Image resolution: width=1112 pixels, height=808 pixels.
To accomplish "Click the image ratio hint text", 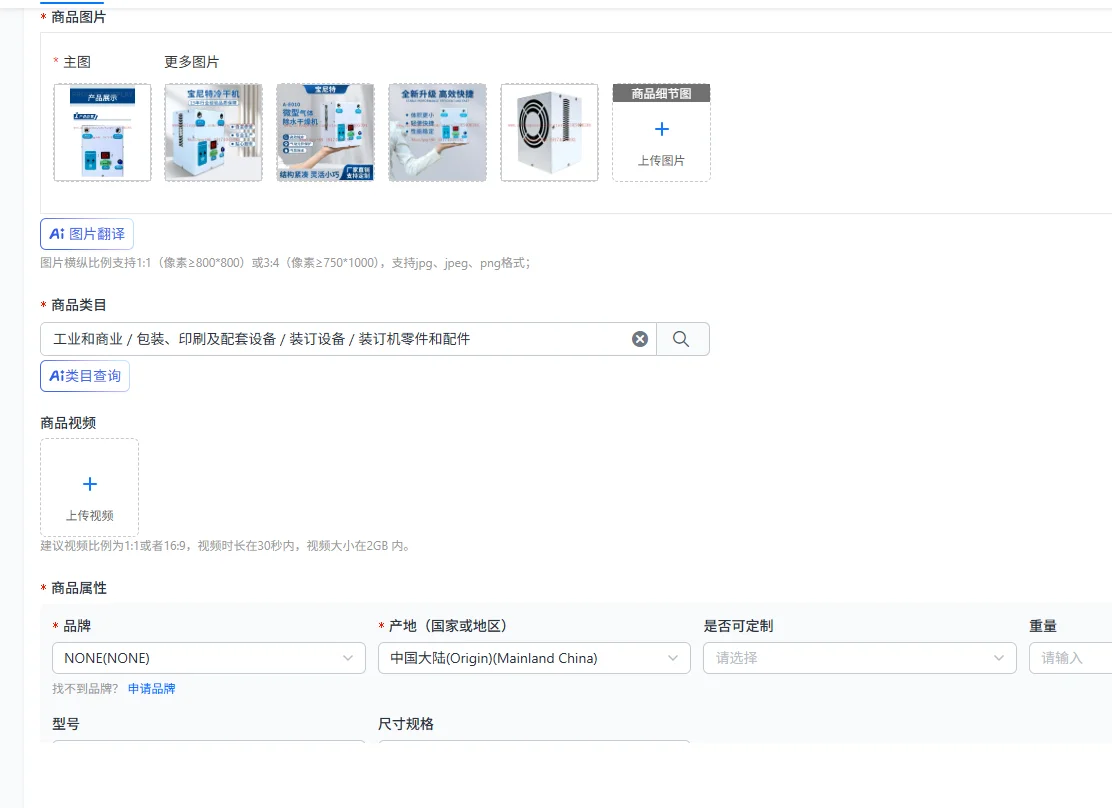I will (x=285, y=263).
